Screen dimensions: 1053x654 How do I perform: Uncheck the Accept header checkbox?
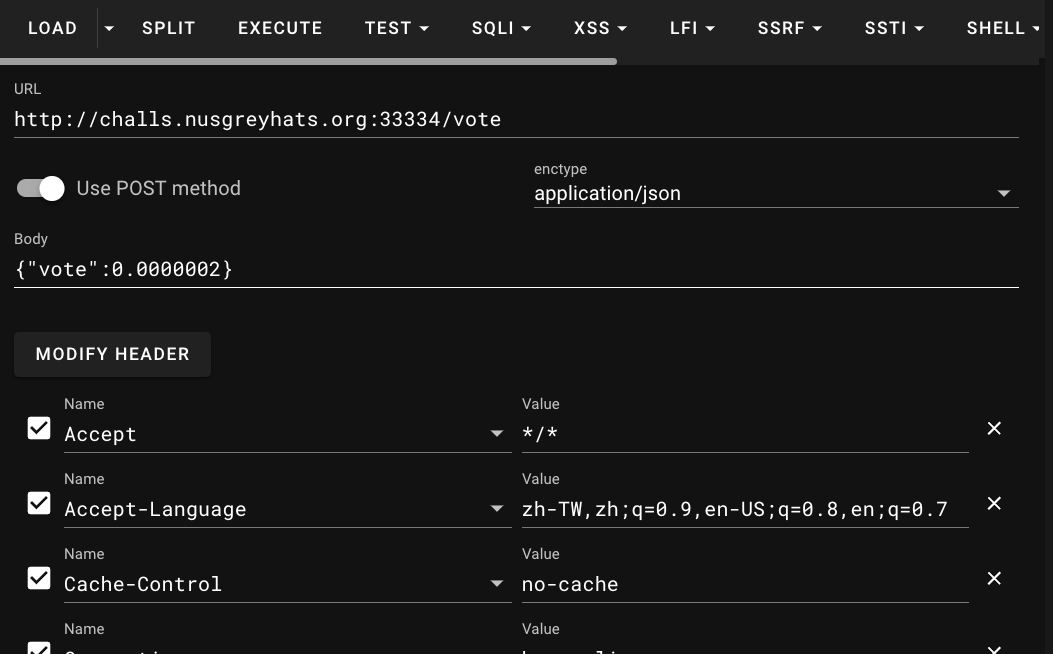(x=39, y=428)
